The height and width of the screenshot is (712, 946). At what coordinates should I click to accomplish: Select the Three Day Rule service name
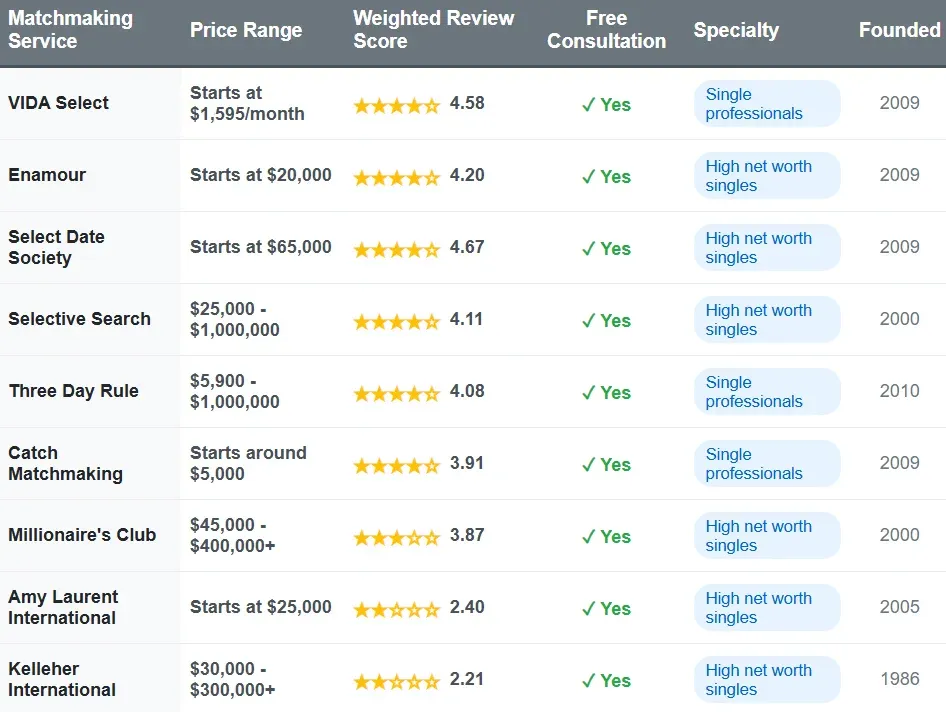[x=73, y=391]
